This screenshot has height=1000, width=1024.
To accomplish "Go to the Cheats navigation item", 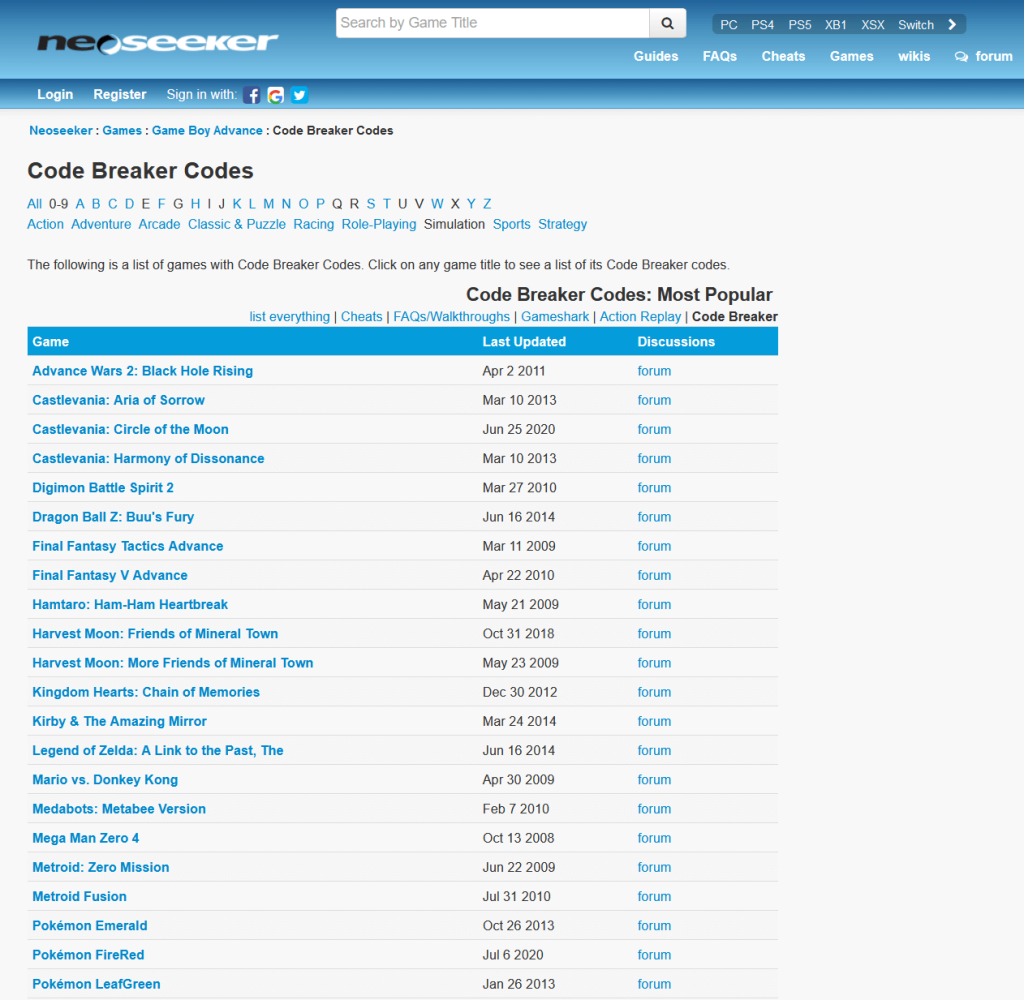I will [x=783, y=56].
